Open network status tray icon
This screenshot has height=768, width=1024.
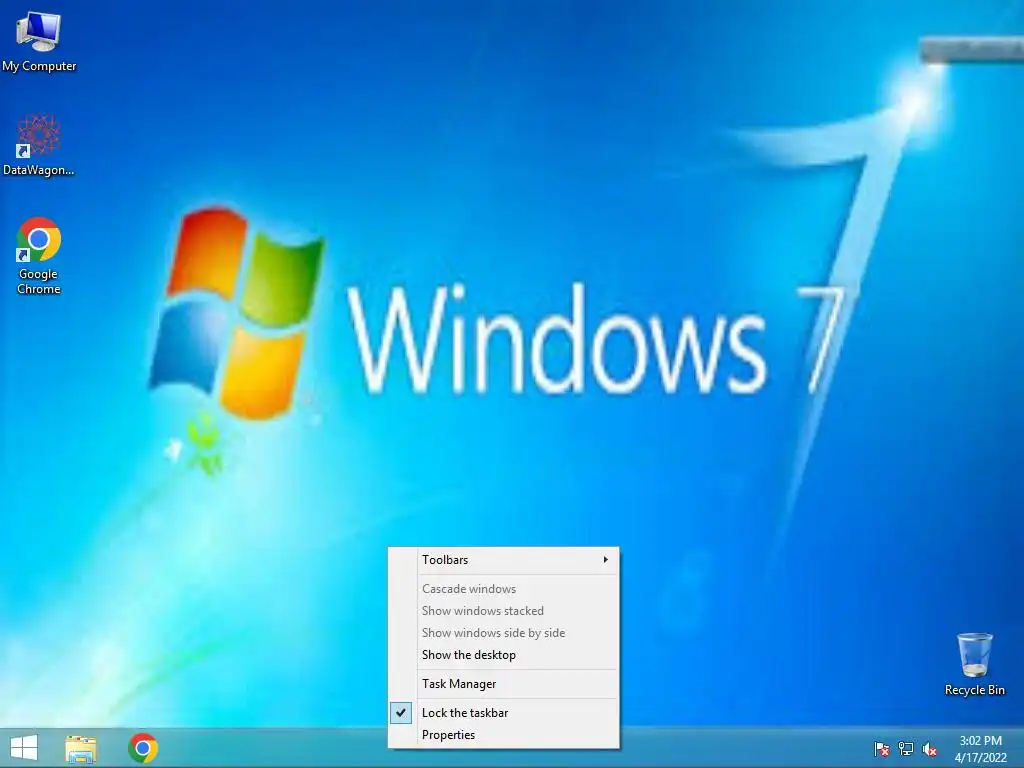coord(906,749)
